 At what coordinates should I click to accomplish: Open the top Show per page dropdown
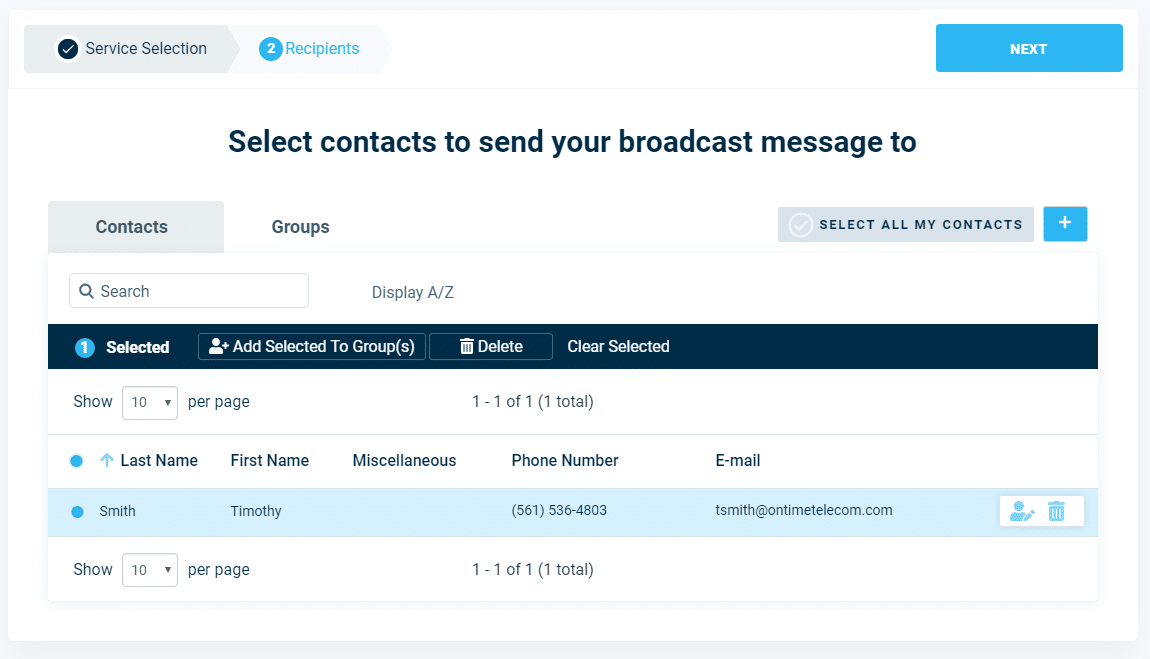(x=150, y=402)
